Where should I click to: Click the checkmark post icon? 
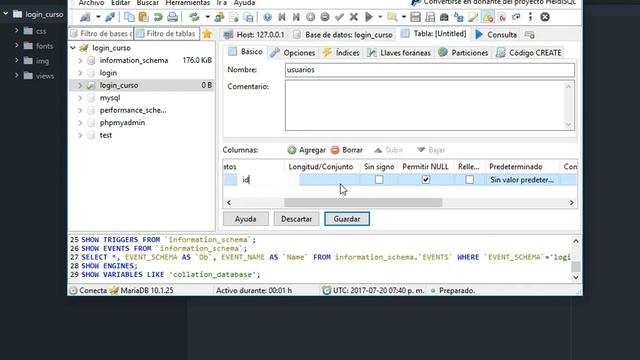tap(339, 17)
